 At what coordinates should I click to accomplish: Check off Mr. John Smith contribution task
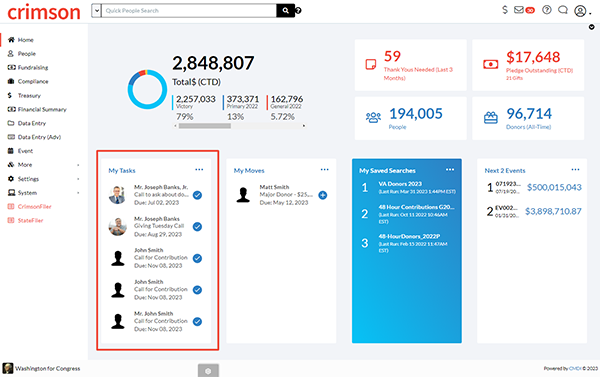point(197,322)
